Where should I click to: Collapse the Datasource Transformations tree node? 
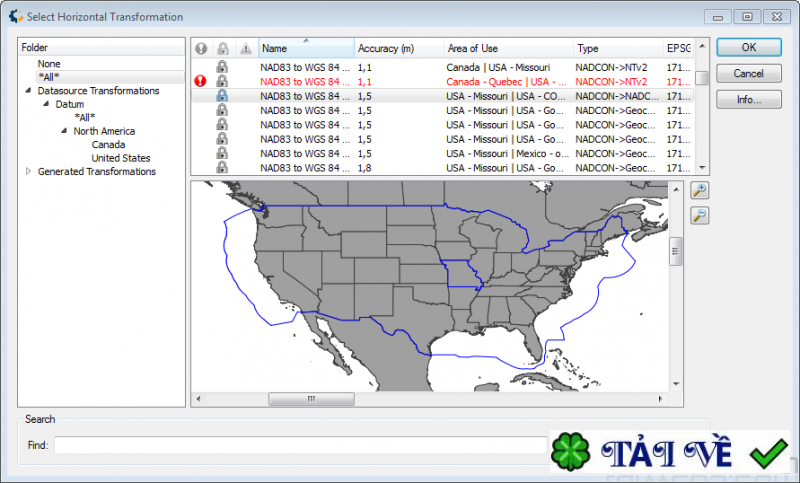(x=29, y=90)
